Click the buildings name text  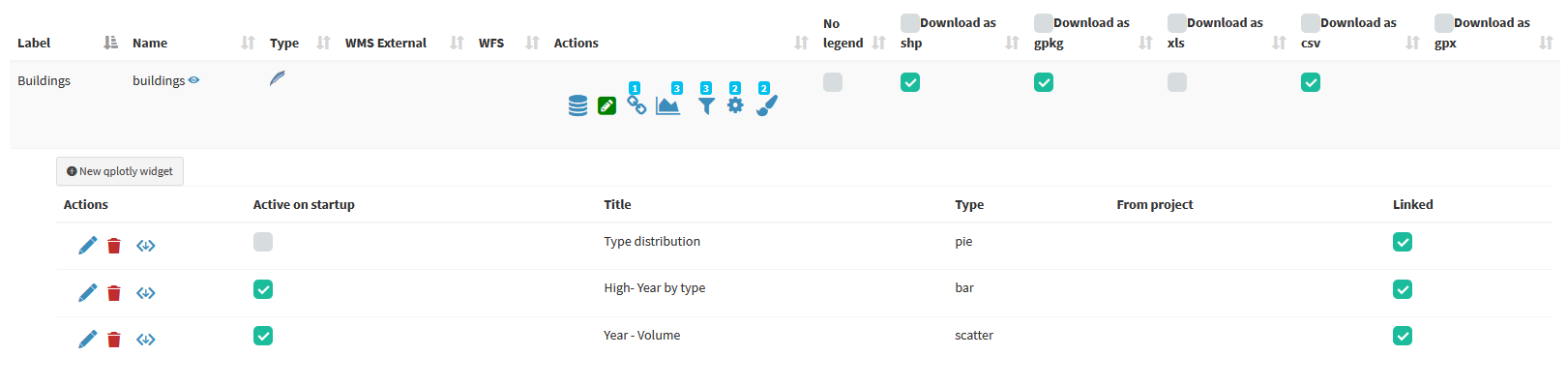159,80
